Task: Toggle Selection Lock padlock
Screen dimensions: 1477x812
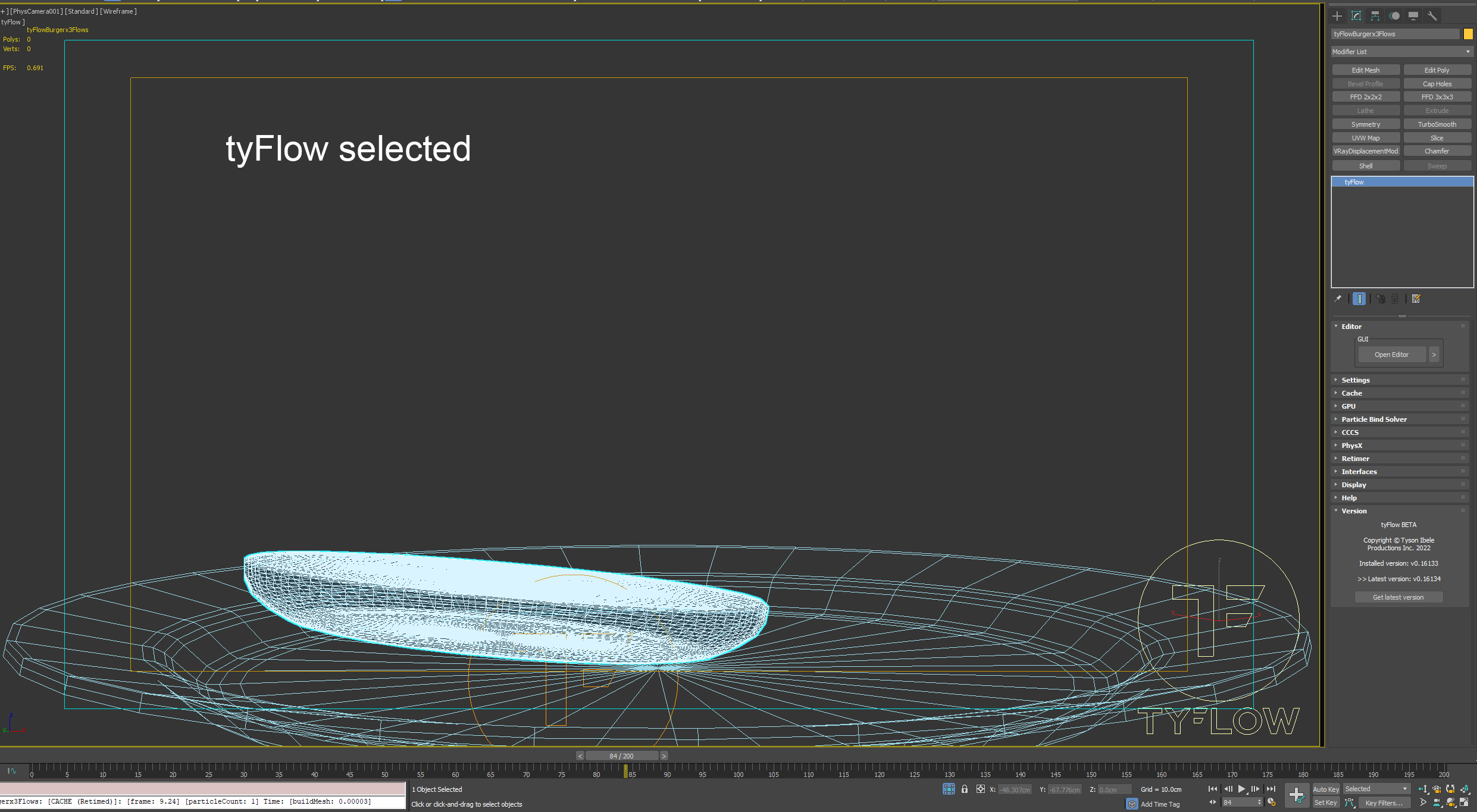Action: tap(965, 789)
